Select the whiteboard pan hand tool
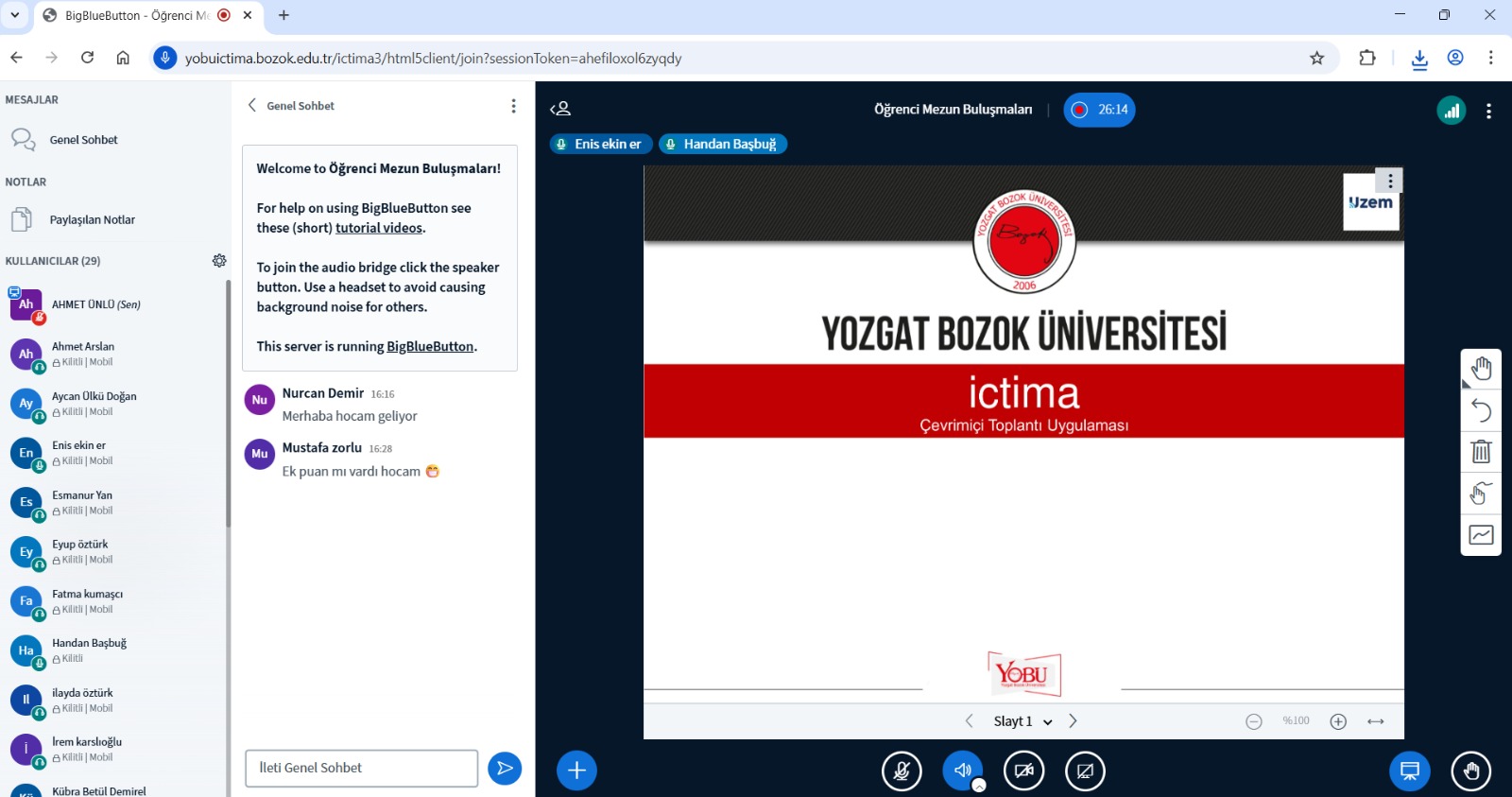This screenshot has height=797, width=1512. pos(1481,369)
